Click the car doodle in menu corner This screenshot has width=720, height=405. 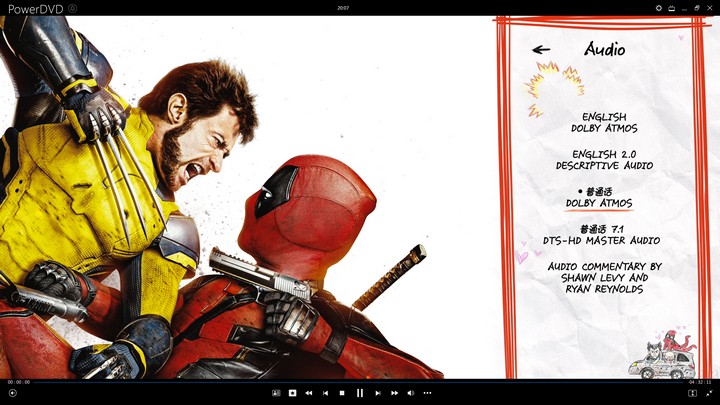tap(662, 354)
